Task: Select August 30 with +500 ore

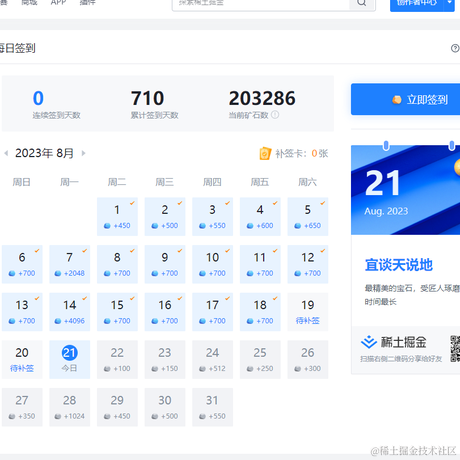Action: [165, 407]
